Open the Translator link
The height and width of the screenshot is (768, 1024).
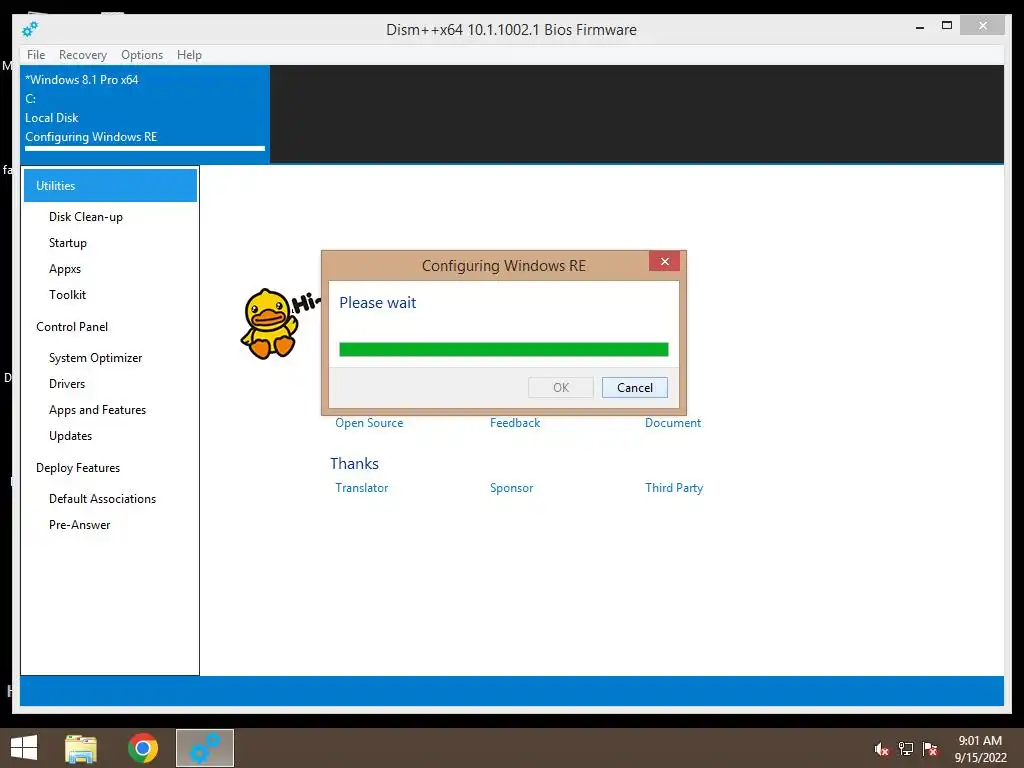pyautogui.click(x=361, y=488)
